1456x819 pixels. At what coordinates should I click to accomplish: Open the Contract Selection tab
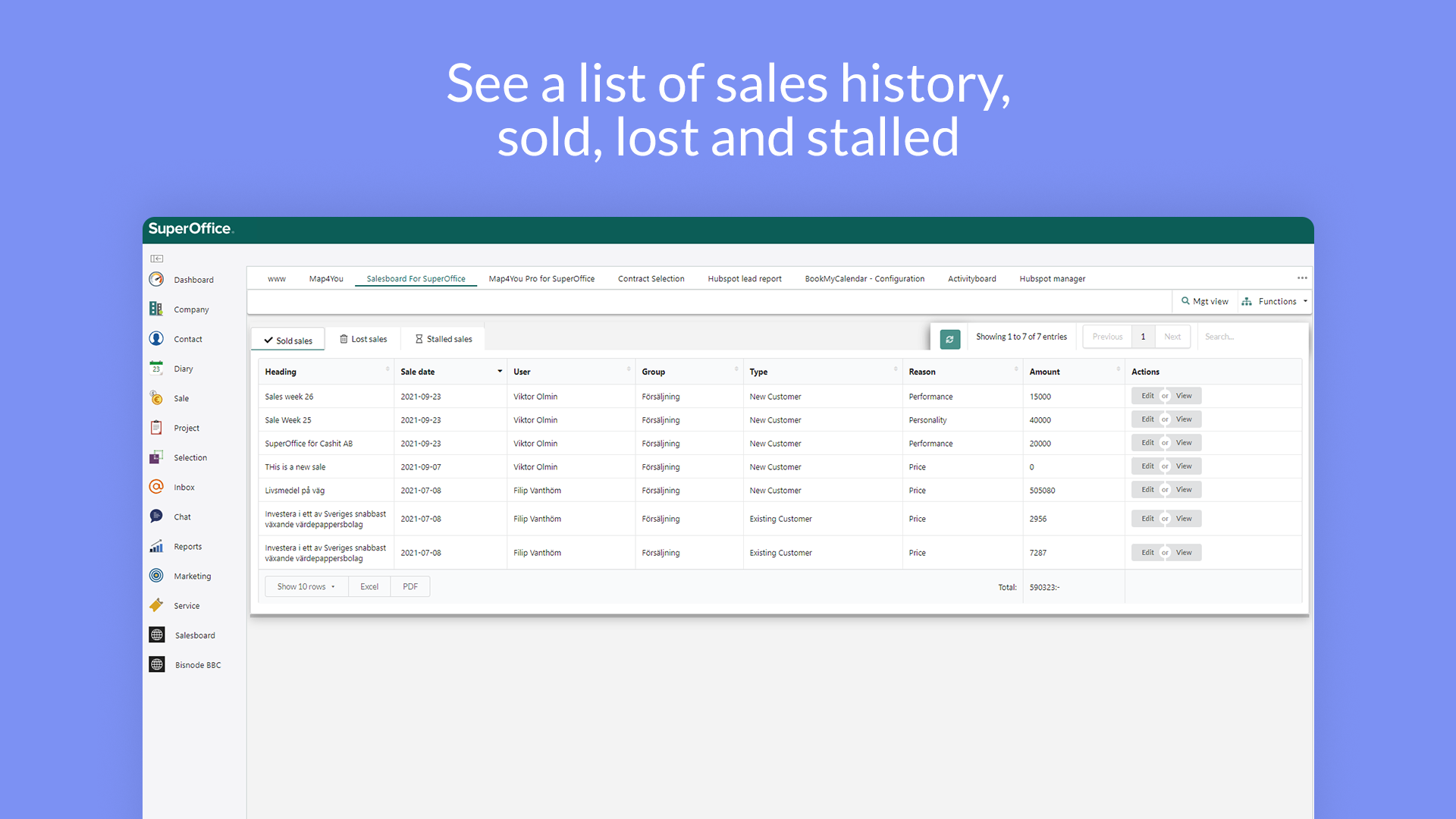pos(651,278)
